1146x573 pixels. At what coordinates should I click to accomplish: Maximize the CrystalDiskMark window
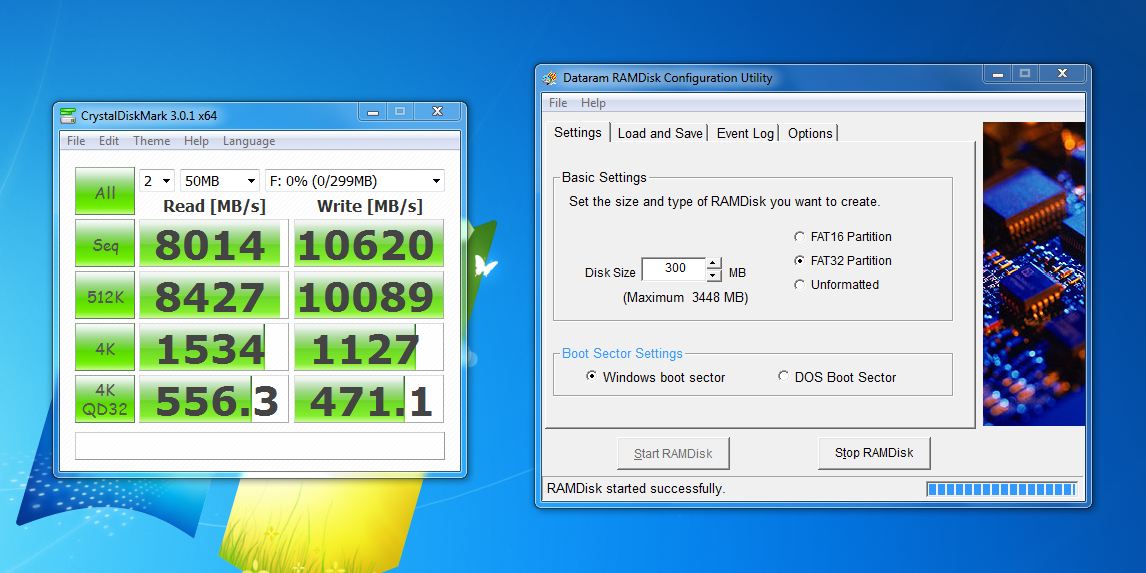[400, 112]
